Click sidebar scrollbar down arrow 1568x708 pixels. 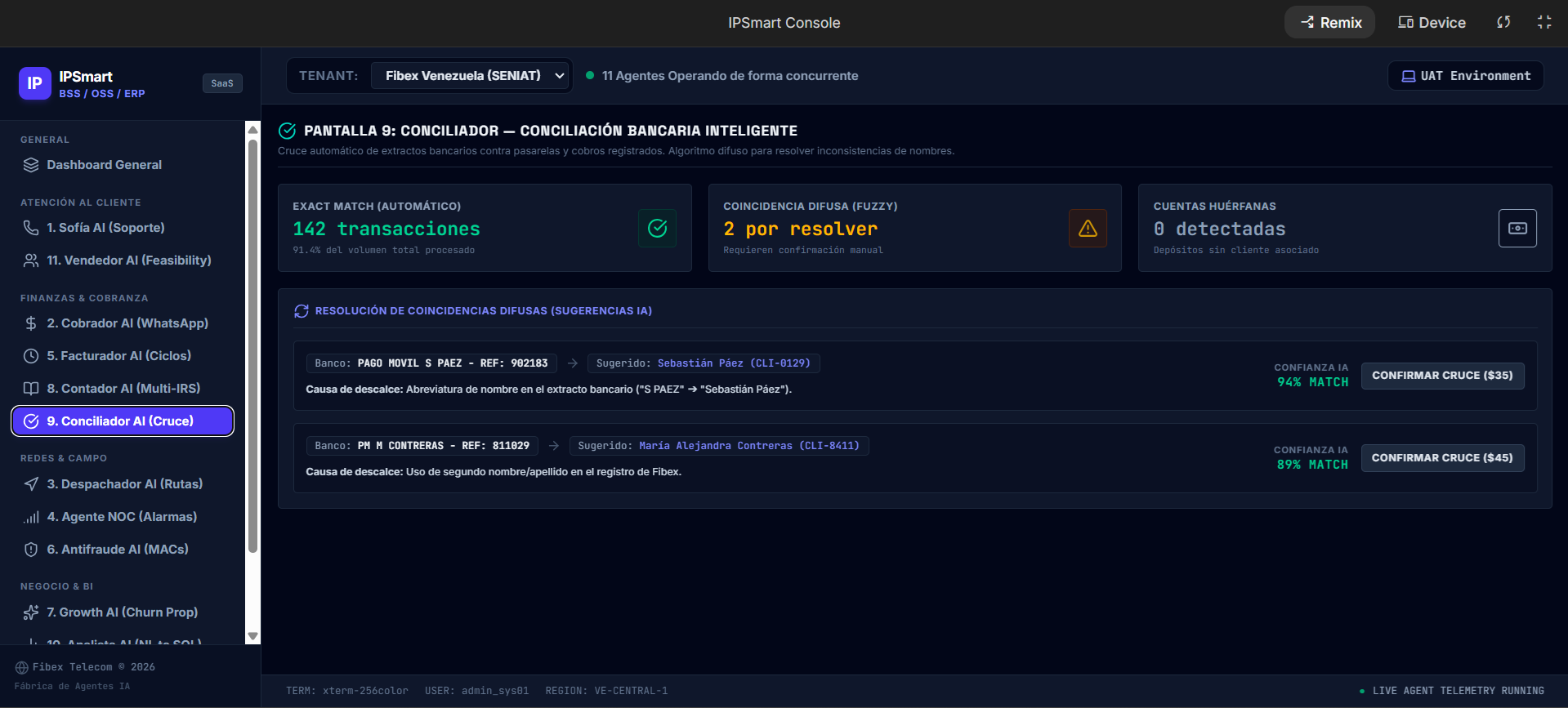point(253,636)
